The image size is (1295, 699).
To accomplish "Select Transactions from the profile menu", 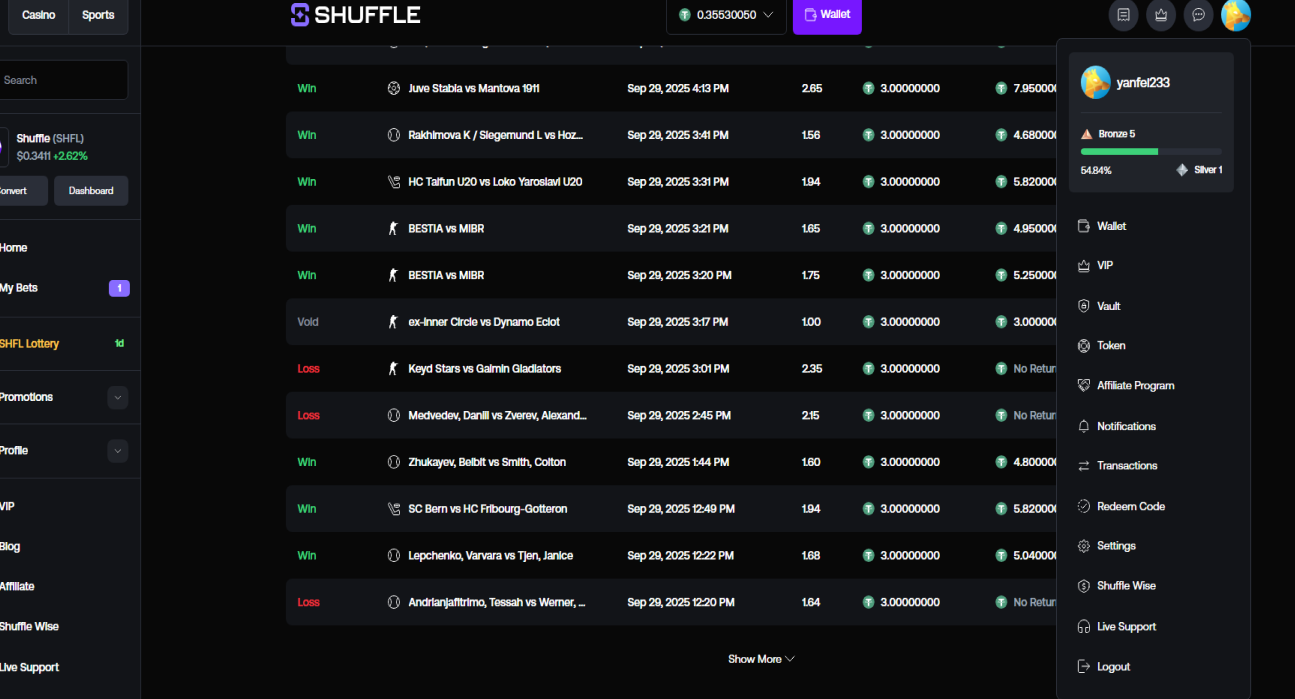I will pyautogui.click(x=1127, y=466).
